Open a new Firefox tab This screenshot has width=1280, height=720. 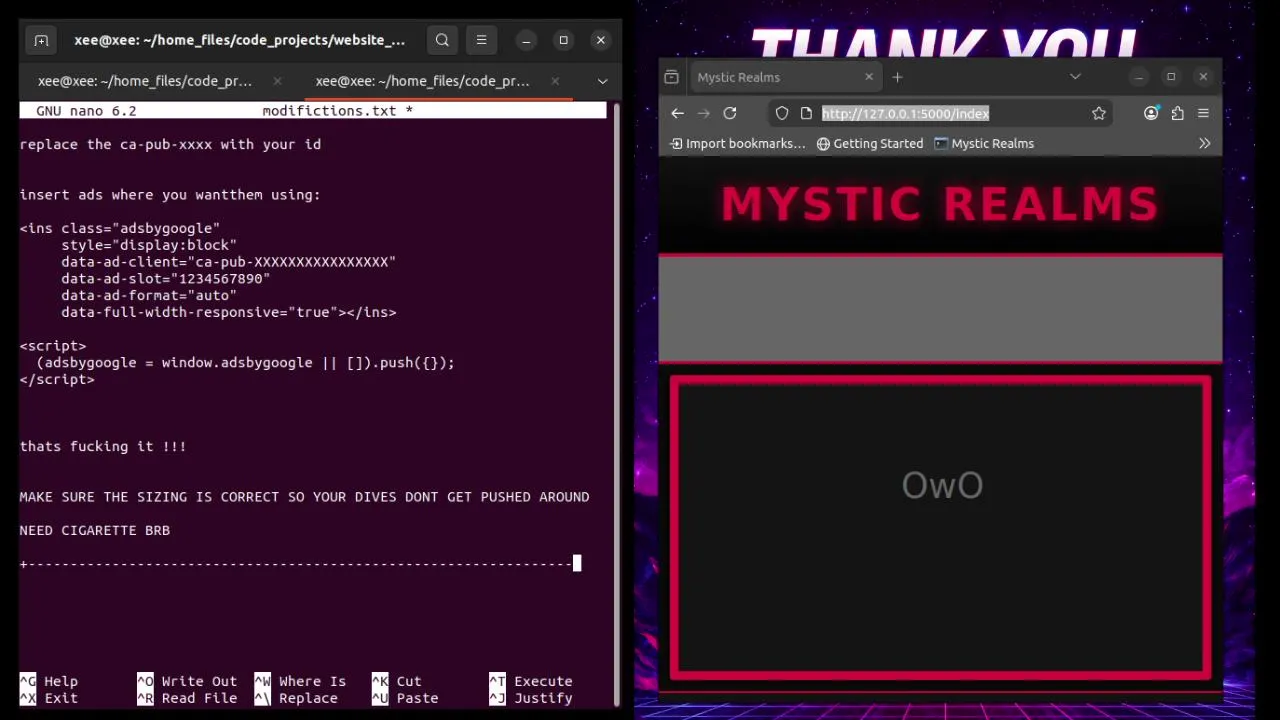[897, 77]
